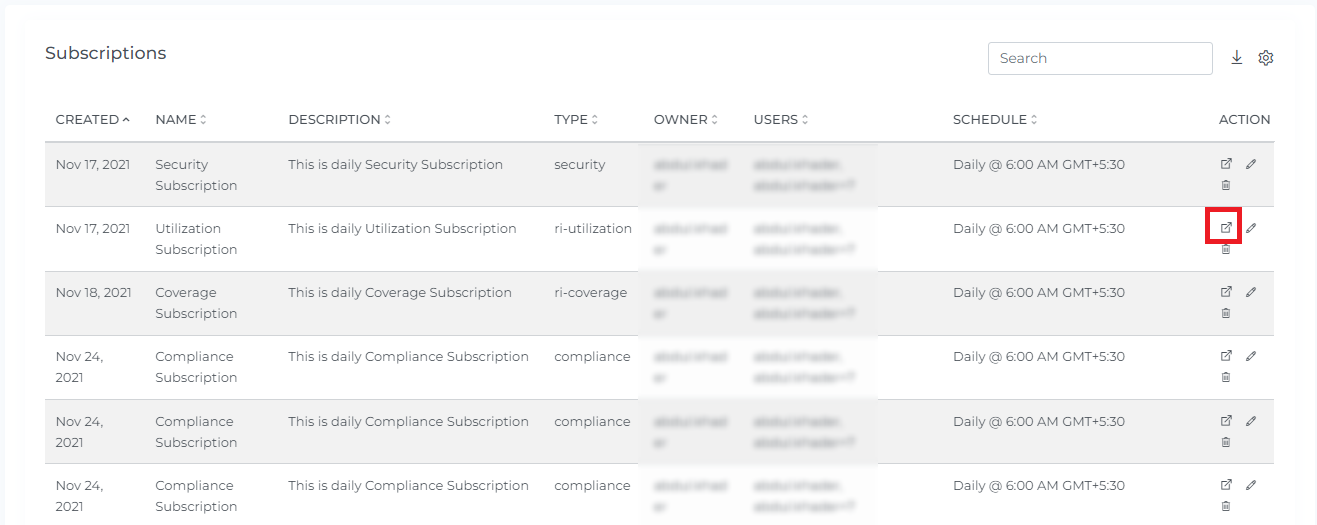Edit the Coverage Subscription
The height and width of the screenshot is (525, 1317).
[x=1251, y=292]
